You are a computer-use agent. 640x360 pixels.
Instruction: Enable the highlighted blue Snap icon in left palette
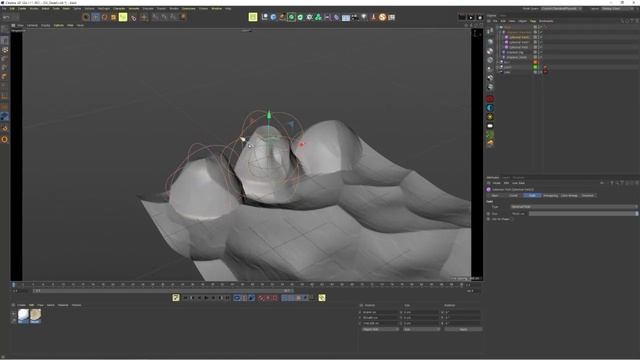tap(4, 117)
